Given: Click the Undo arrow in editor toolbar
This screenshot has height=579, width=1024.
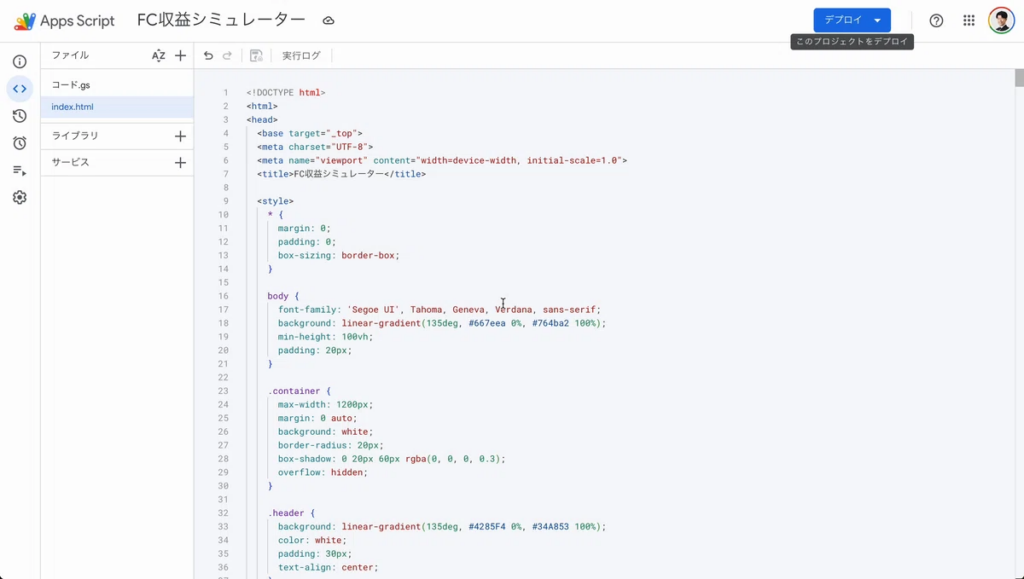Looking at the screenshot, I should click(x=208, y=56).
